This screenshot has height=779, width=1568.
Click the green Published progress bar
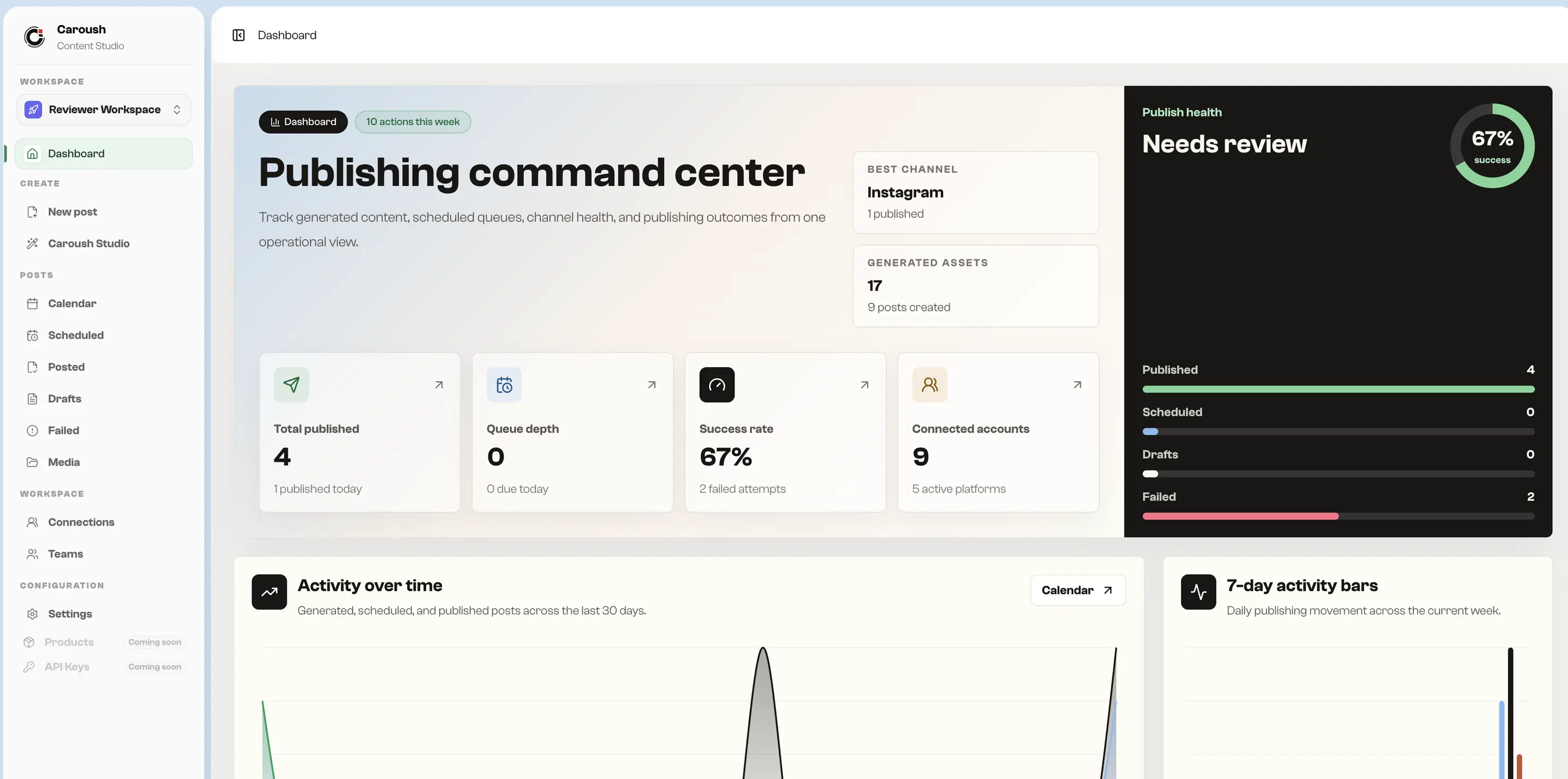coord(1338,389)
